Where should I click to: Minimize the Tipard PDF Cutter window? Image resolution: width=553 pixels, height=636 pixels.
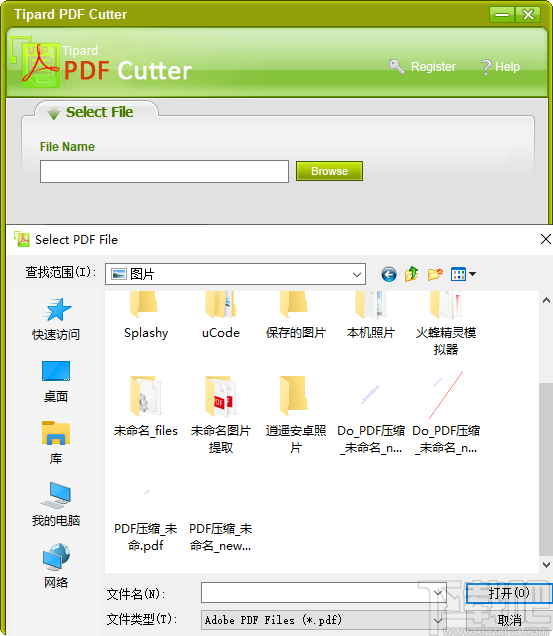(x=502, y=15)
